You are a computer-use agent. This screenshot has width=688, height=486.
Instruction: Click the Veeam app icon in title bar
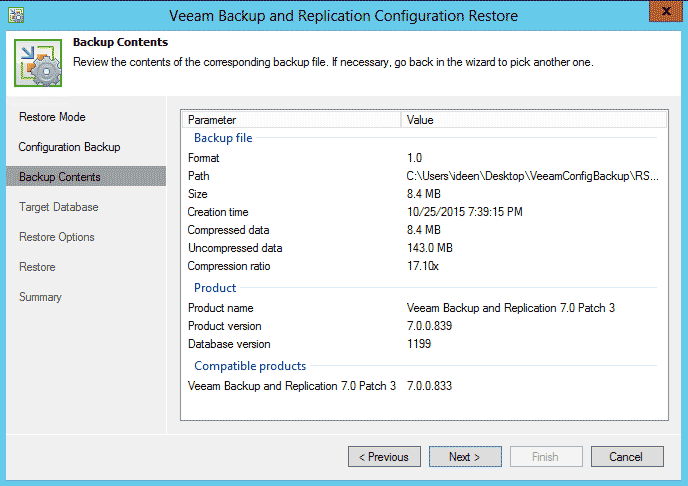click(x=16, y=15)
